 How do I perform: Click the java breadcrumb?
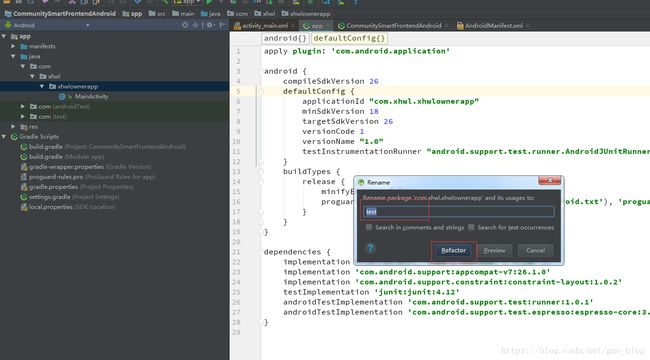click(x=211, y=14)
